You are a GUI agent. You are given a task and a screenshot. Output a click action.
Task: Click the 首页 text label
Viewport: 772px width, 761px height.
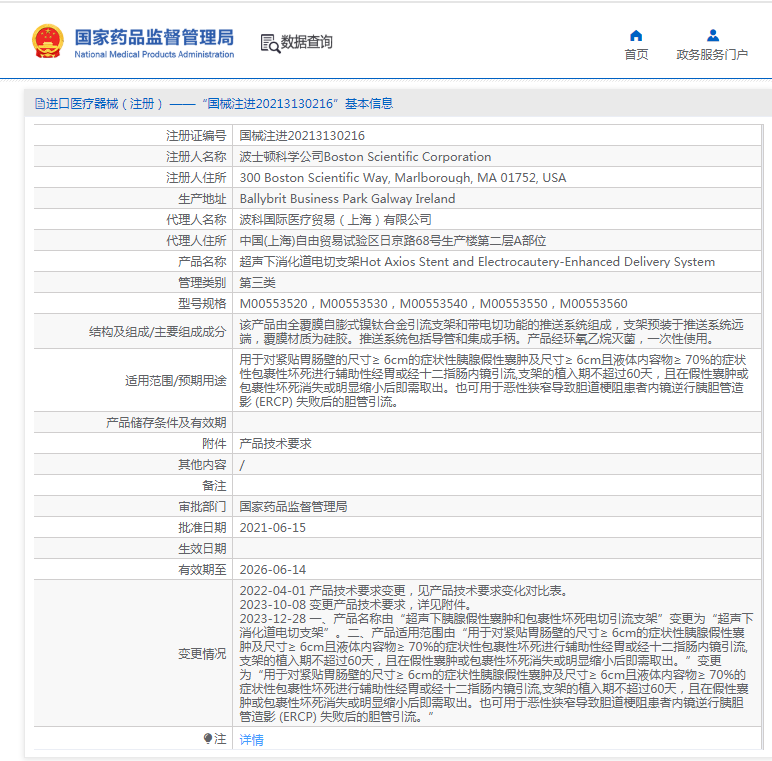pos(636,54)
